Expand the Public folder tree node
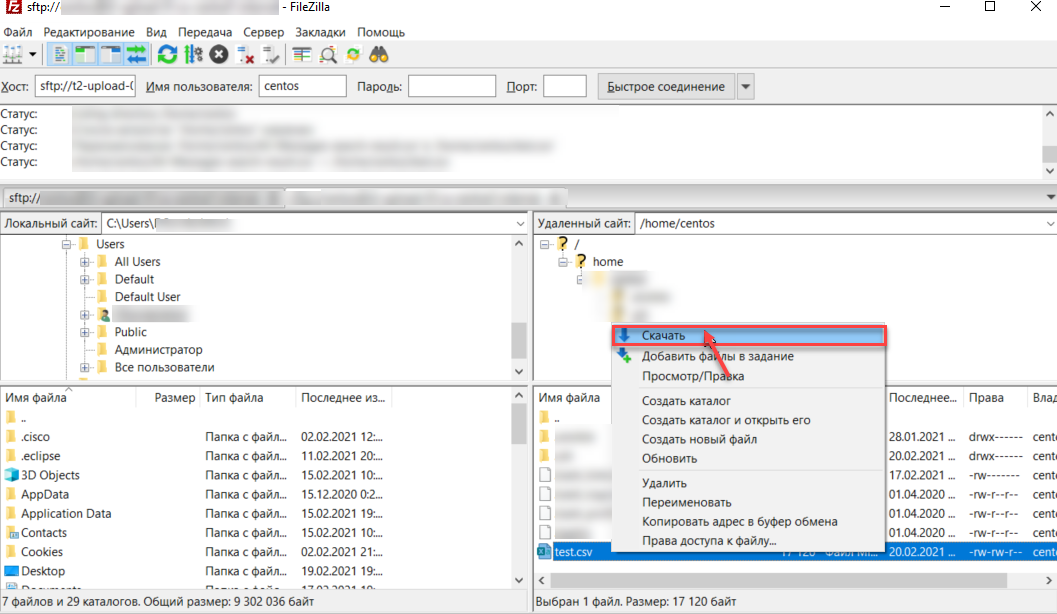The width and height of the screenshot is (1057, 614). [x=85, y=332]
